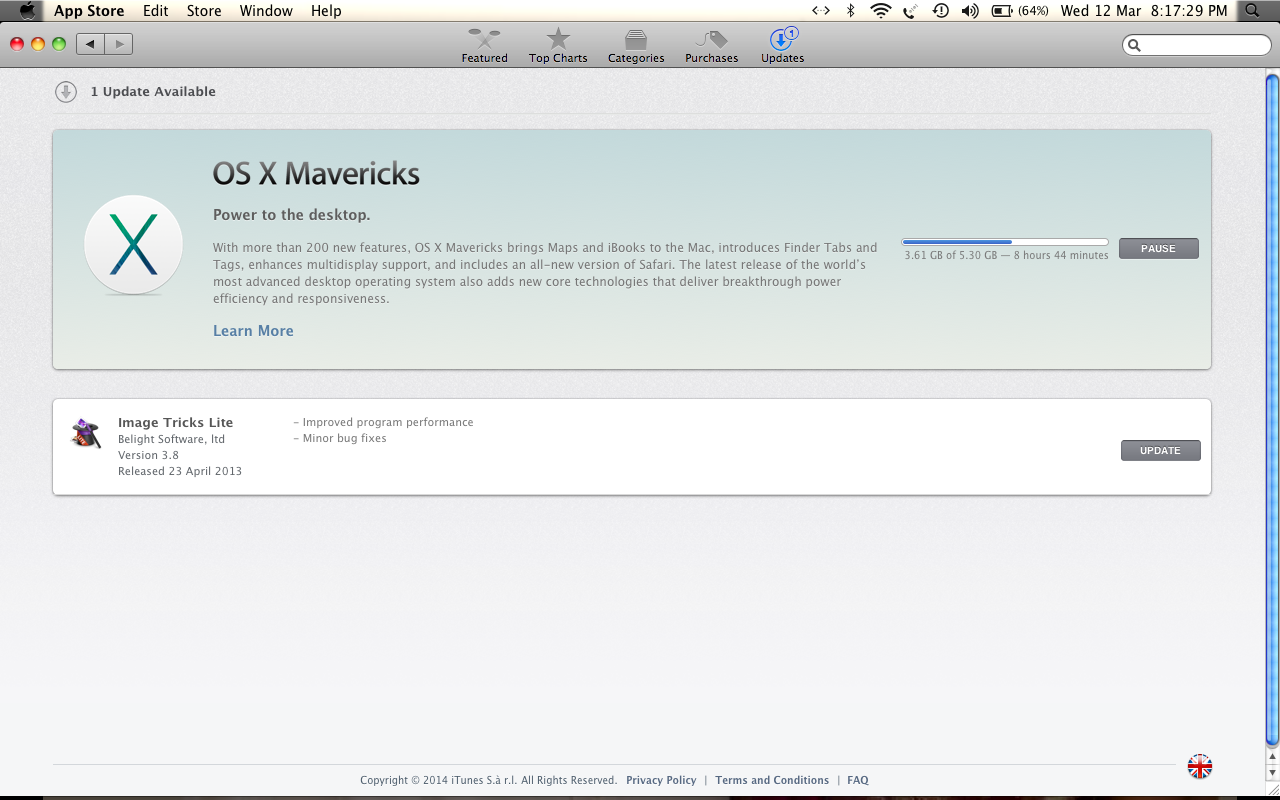Click '1 Update Available' heading
The image size is (1280, 800).
[153, 92]
